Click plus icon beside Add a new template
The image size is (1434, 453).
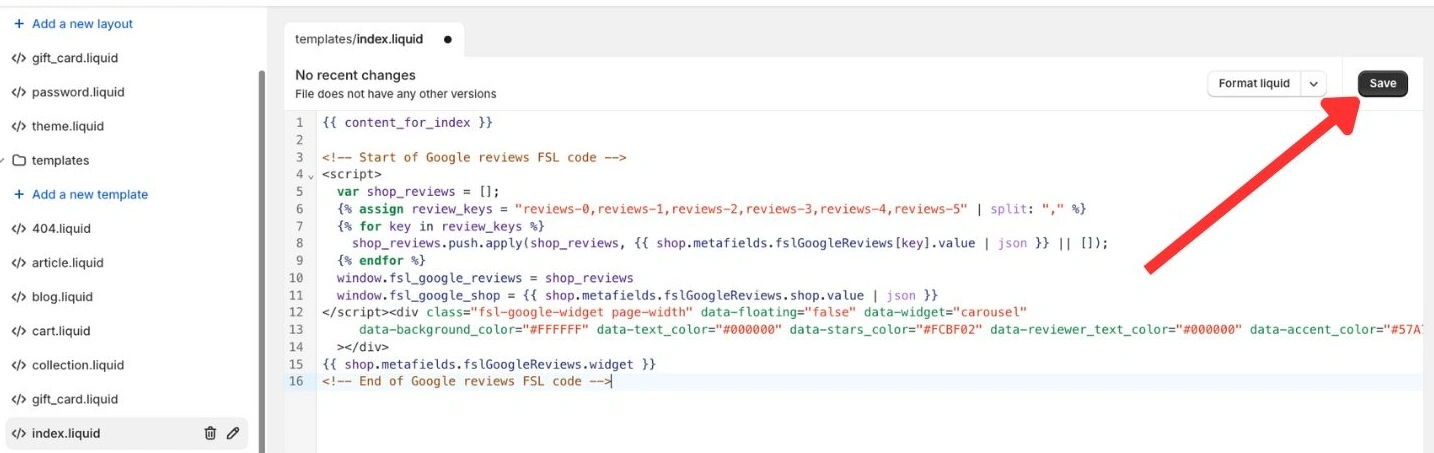[19, 195]
